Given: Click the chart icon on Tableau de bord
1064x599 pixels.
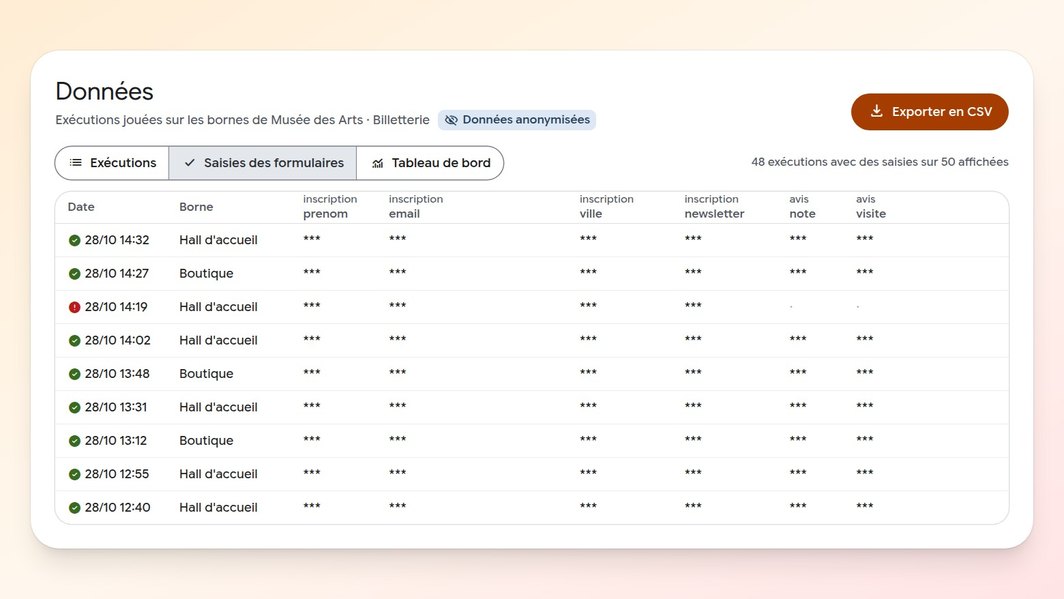Looking at the screenshot, I should point(378,163).
